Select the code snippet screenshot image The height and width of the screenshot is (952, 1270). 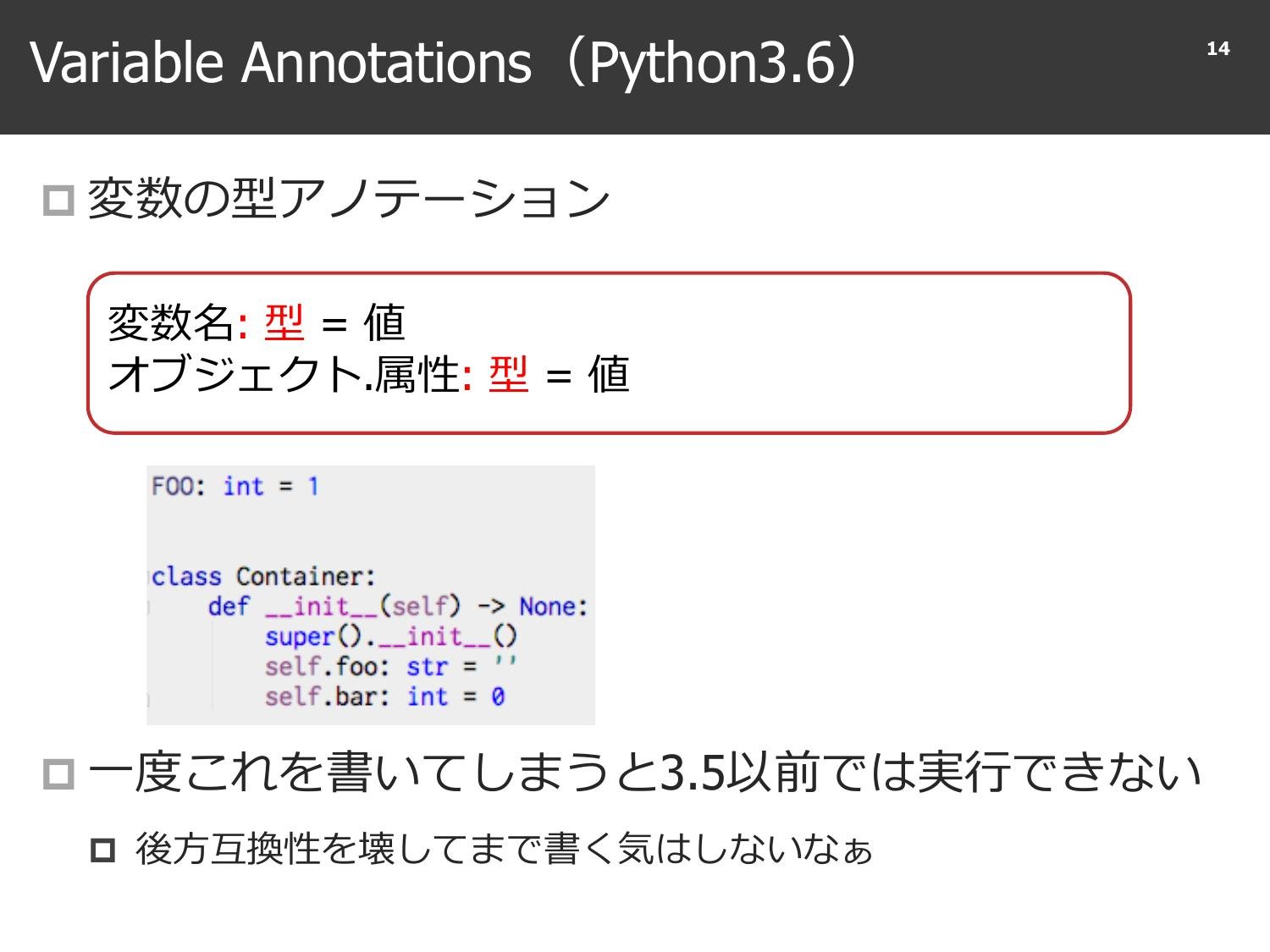371,592
